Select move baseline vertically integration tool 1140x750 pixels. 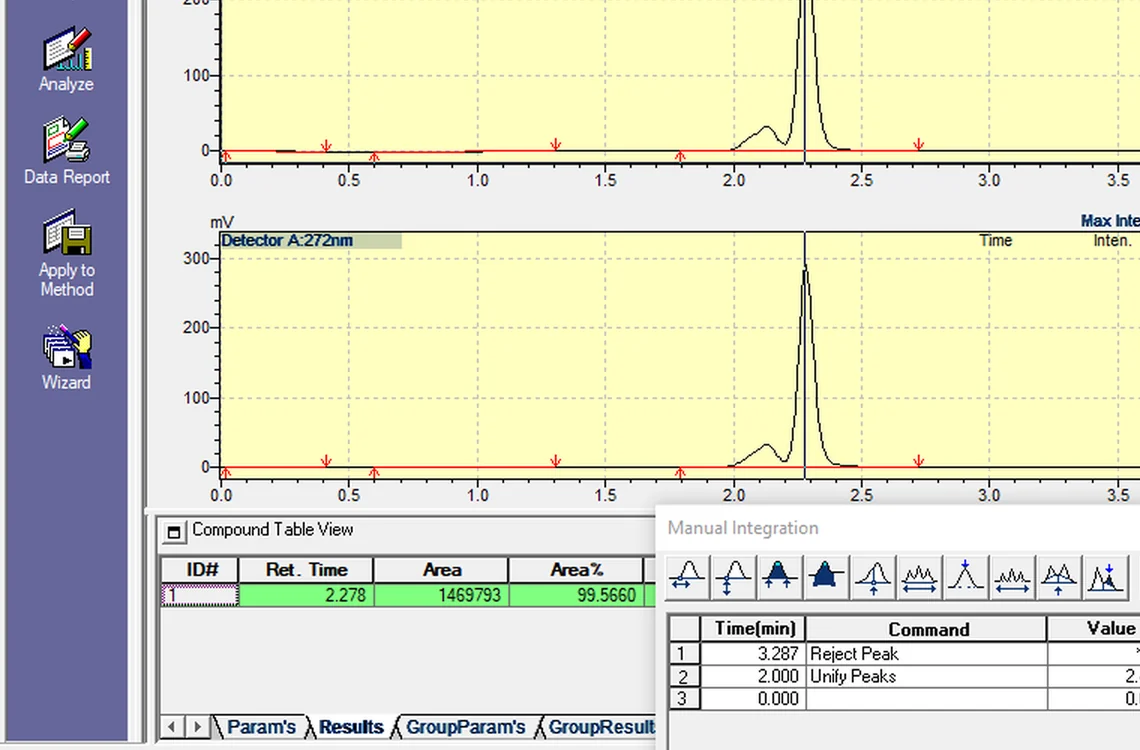point(733,578)
